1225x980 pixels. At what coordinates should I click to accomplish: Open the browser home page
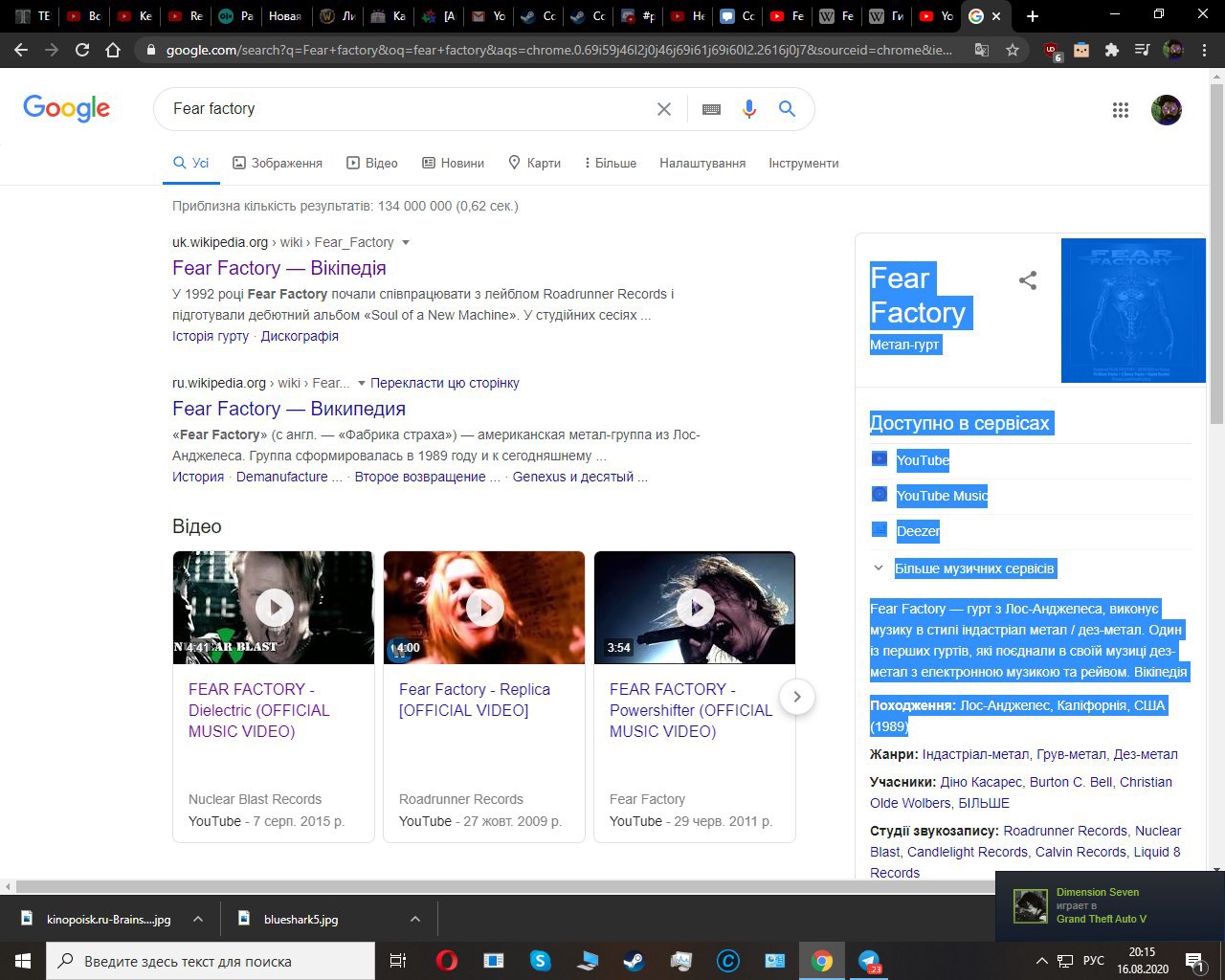pyautogui.click(x=113, y=50)
